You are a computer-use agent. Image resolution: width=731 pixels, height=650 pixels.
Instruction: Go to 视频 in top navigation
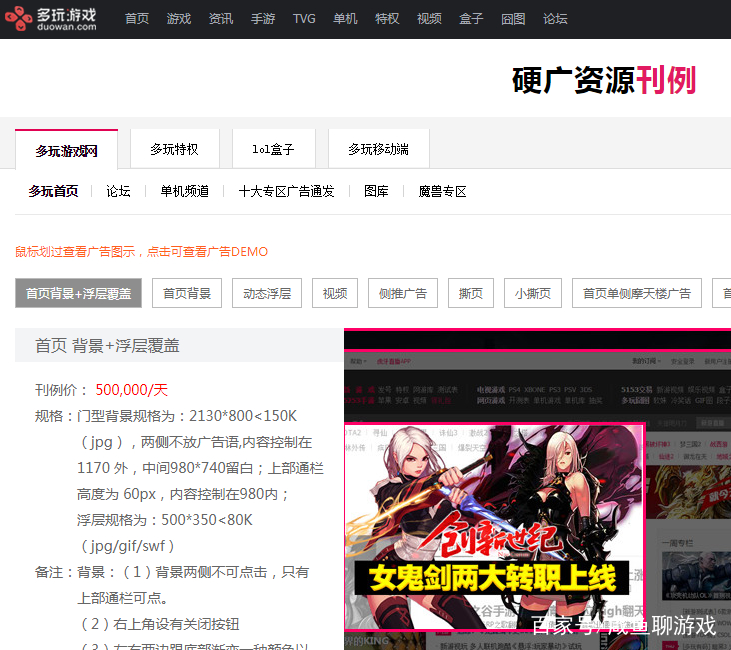pyautogui.click(x=429, y=19)
